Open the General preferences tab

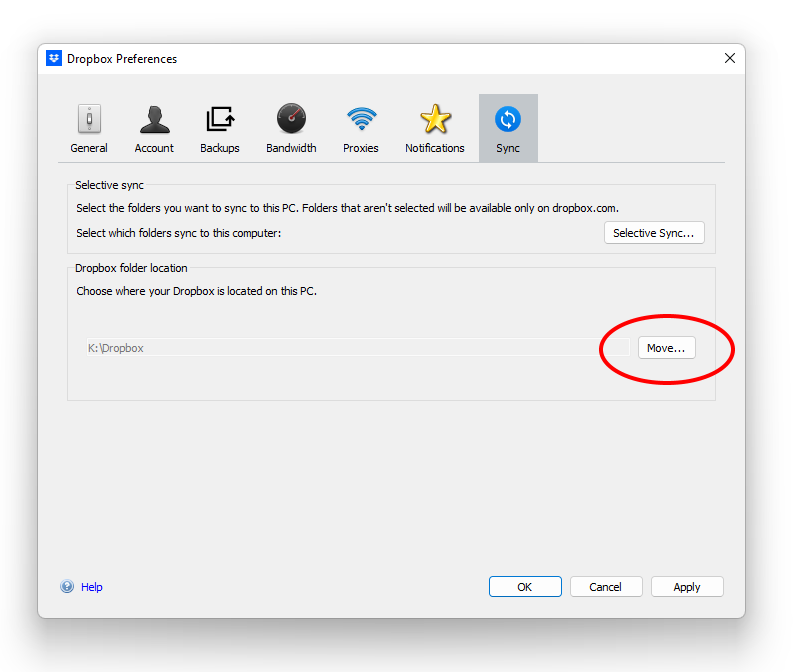click(x=89, y=128)
